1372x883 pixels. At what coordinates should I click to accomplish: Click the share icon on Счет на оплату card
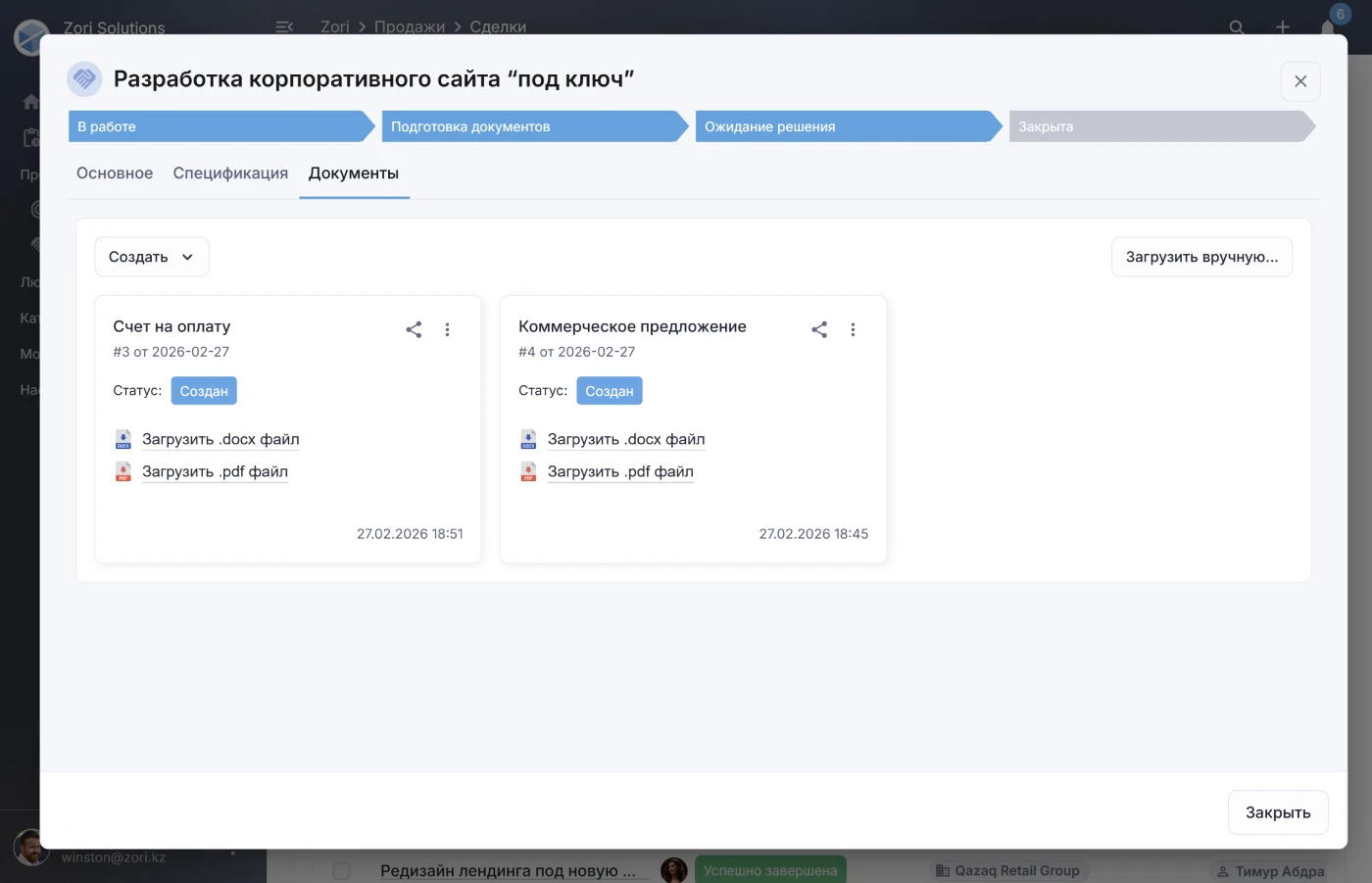click(414, 329)
